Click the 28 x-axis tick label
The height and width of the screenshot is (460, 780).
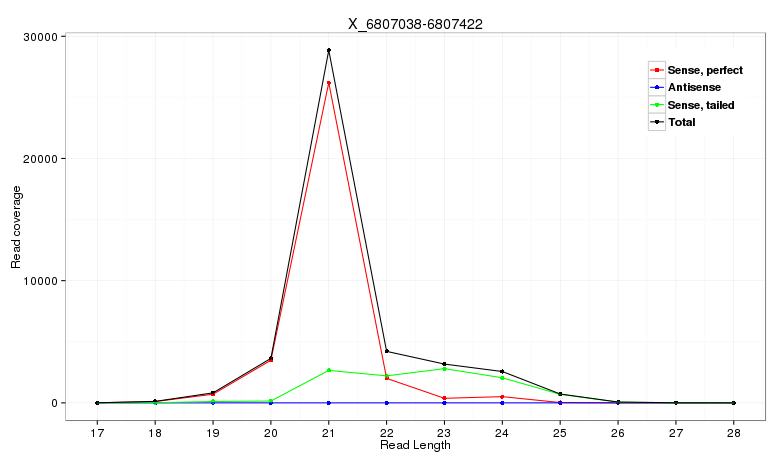click(x=734, y=432)
